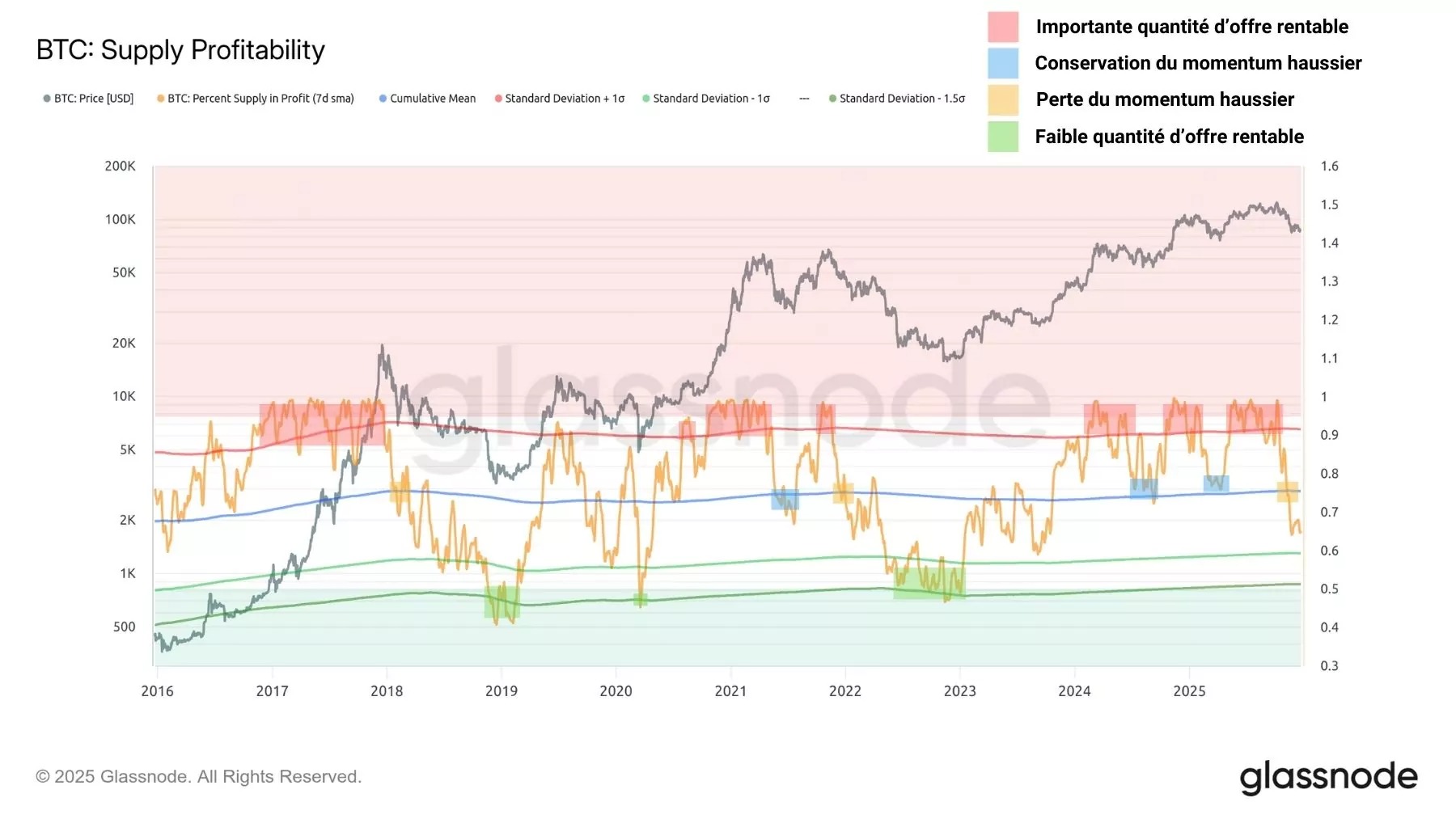
Task: Click the 2025 label on time axis
Action: click(x=1189, y=691)
